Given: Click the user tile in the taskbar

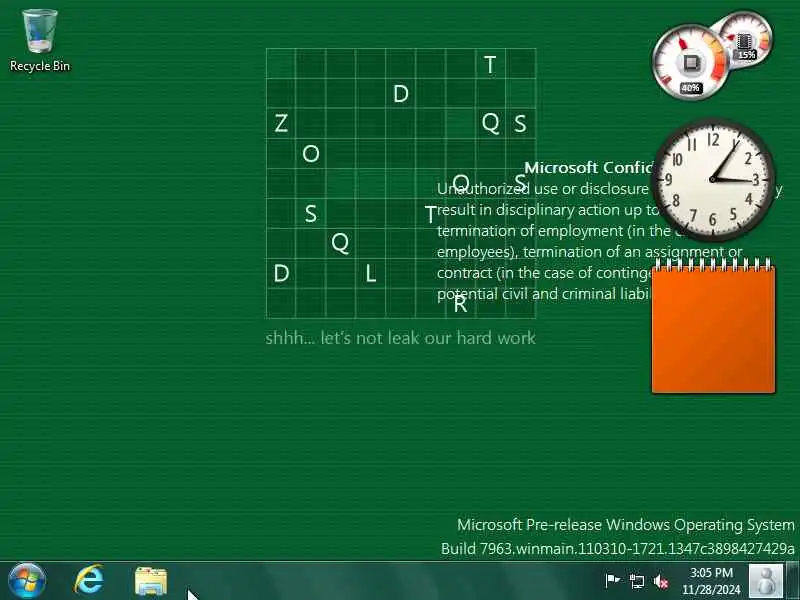Looking at the screenshot, I should pos(765,581).
